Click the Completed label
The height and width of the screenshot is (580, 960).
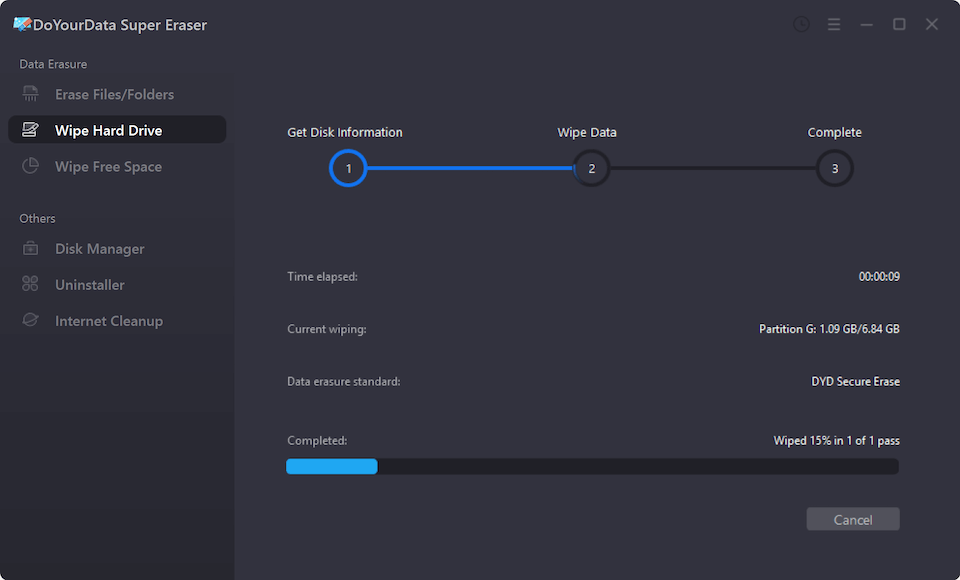coord(317,440)
